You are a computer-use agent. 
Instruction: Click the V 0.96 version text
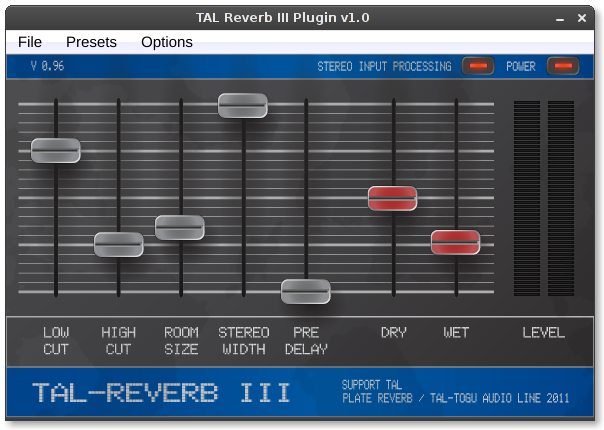pos(47,66)
